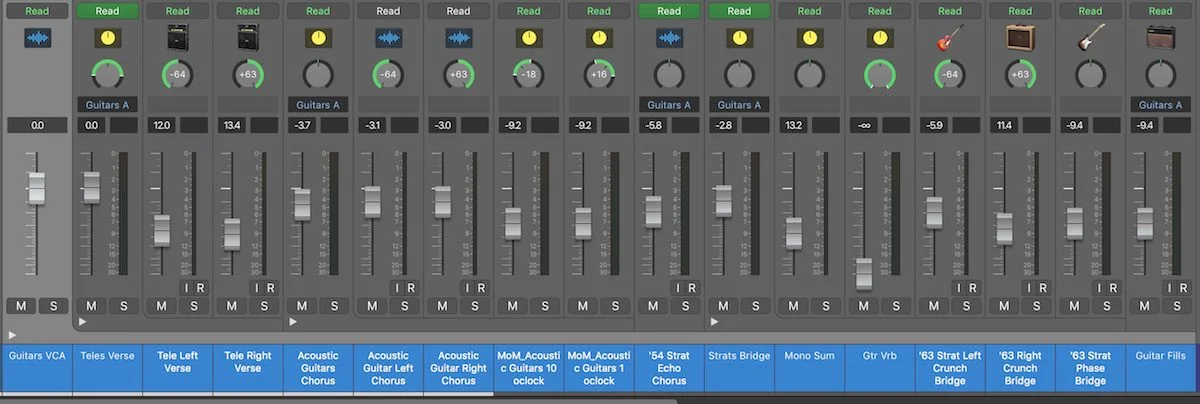
Task: Solo the Teles Verse channel
Action: point(124,305)
